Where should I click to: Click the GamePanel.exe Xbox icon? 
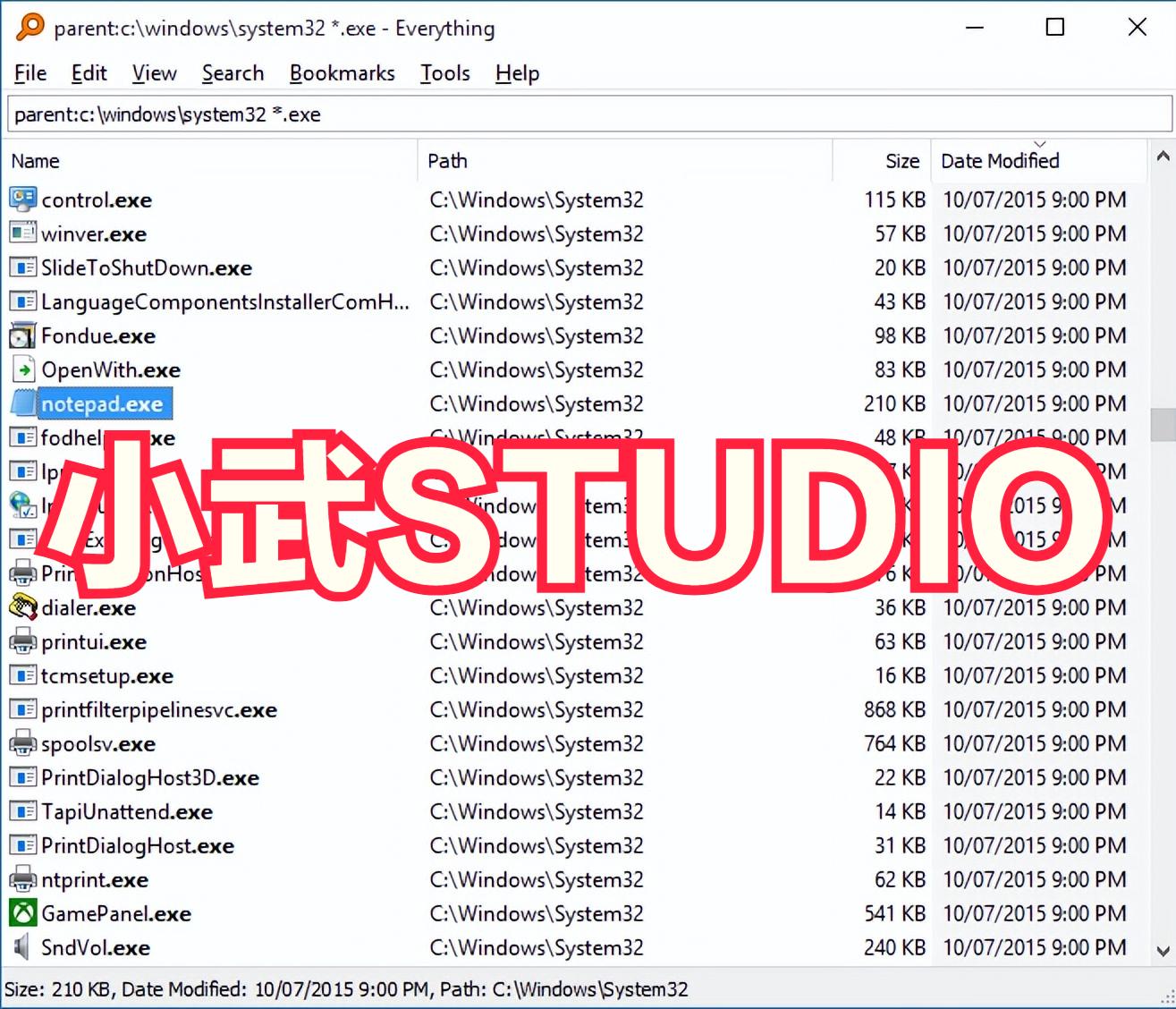tap(22, 913)
